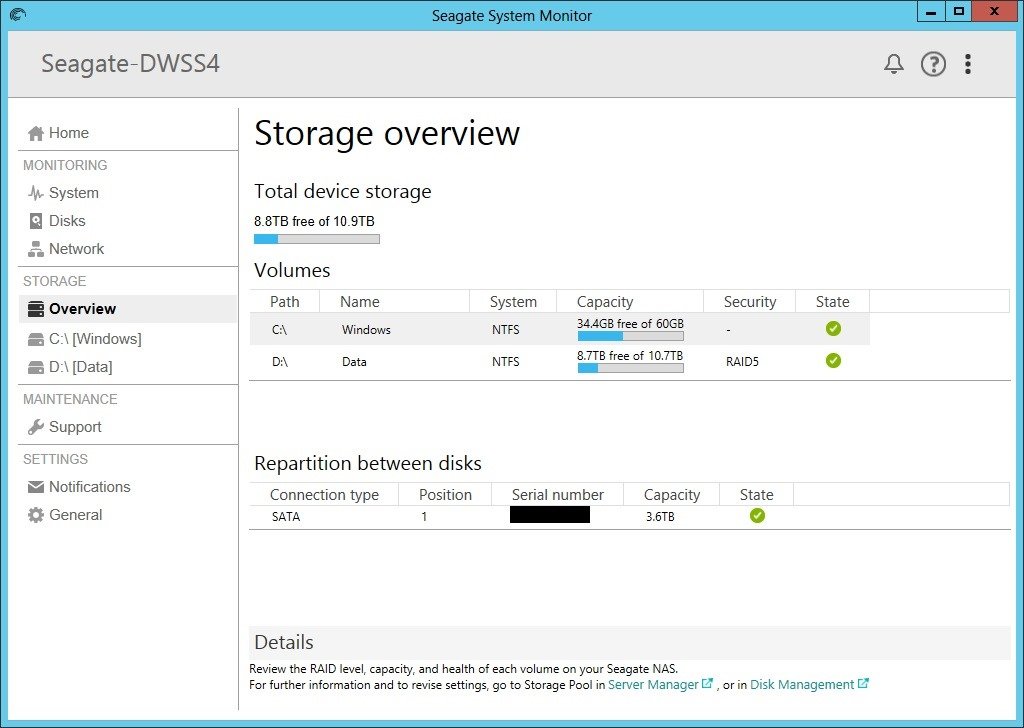Open the Server Manager link
The image size is (1024, 728).
point(653,685)
